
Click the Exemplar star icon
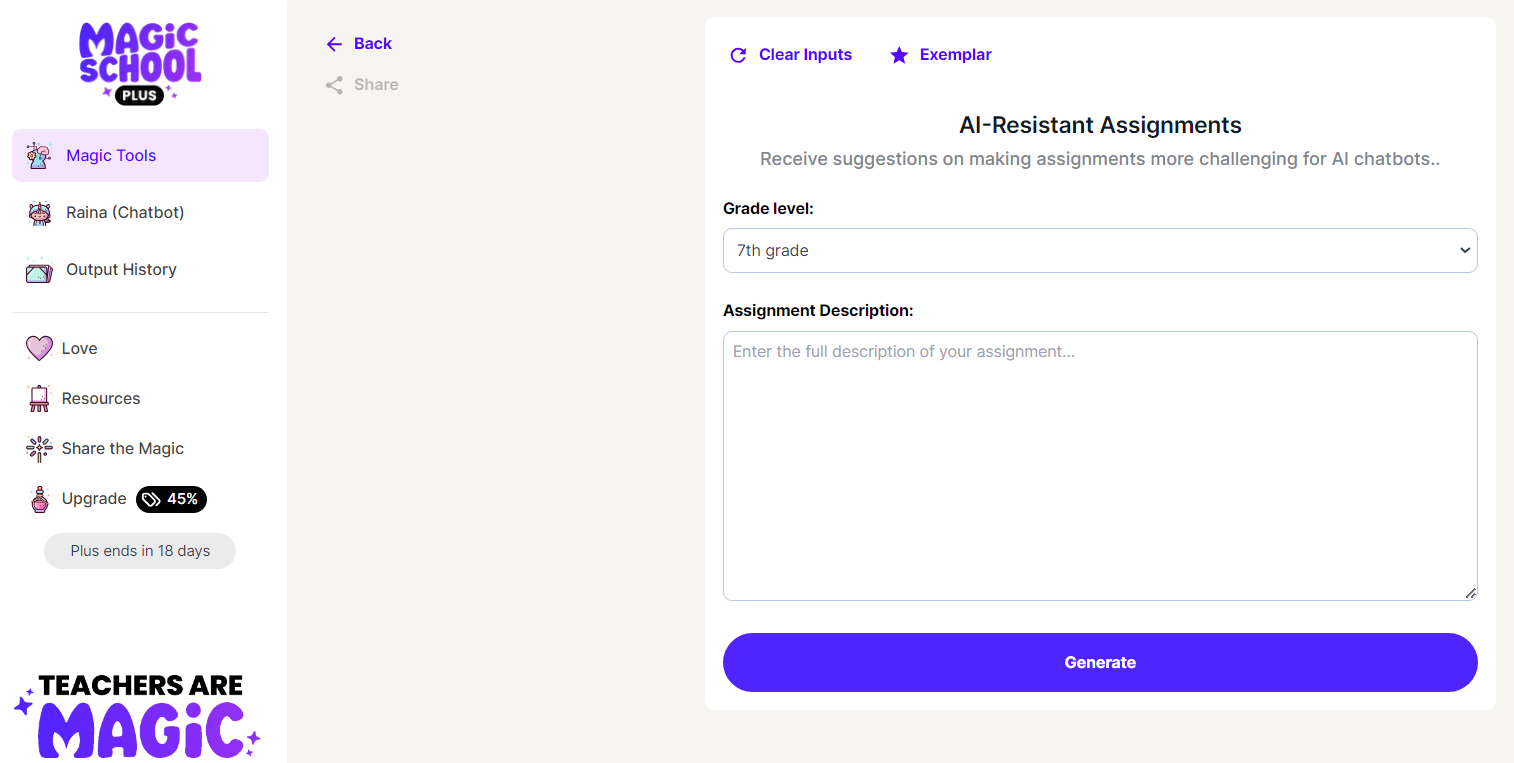click(899, 55)
